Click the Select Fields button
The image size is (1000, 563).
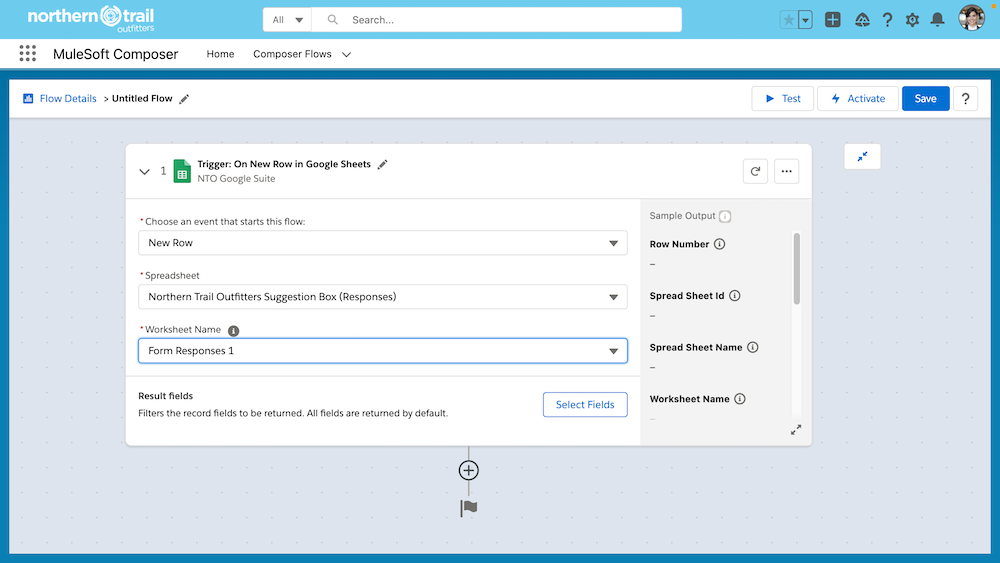[x=585, y=405]
